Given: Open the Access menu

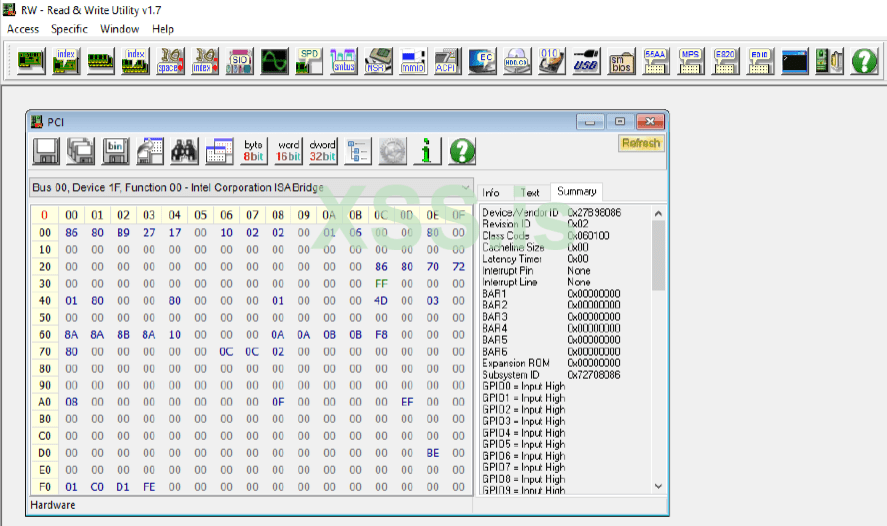Looking at the screenshot, I should (23, 29).
